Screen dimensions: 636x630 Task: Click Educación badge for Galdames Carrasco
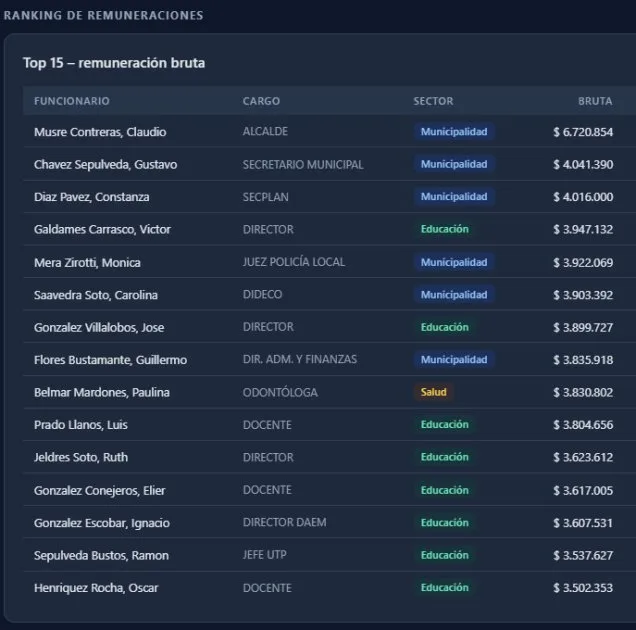click(x=444, y=229)
